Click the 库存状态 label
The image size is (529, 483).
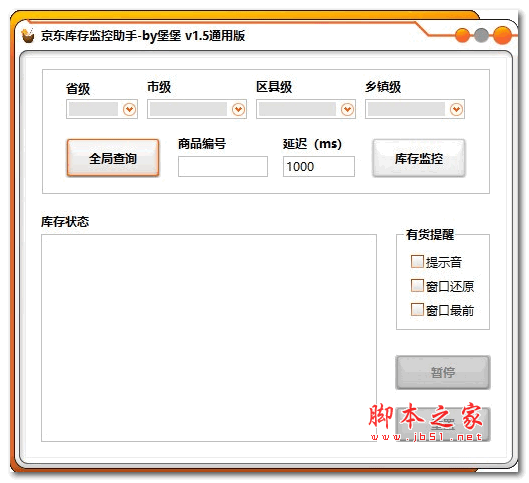tap(65, 222)
